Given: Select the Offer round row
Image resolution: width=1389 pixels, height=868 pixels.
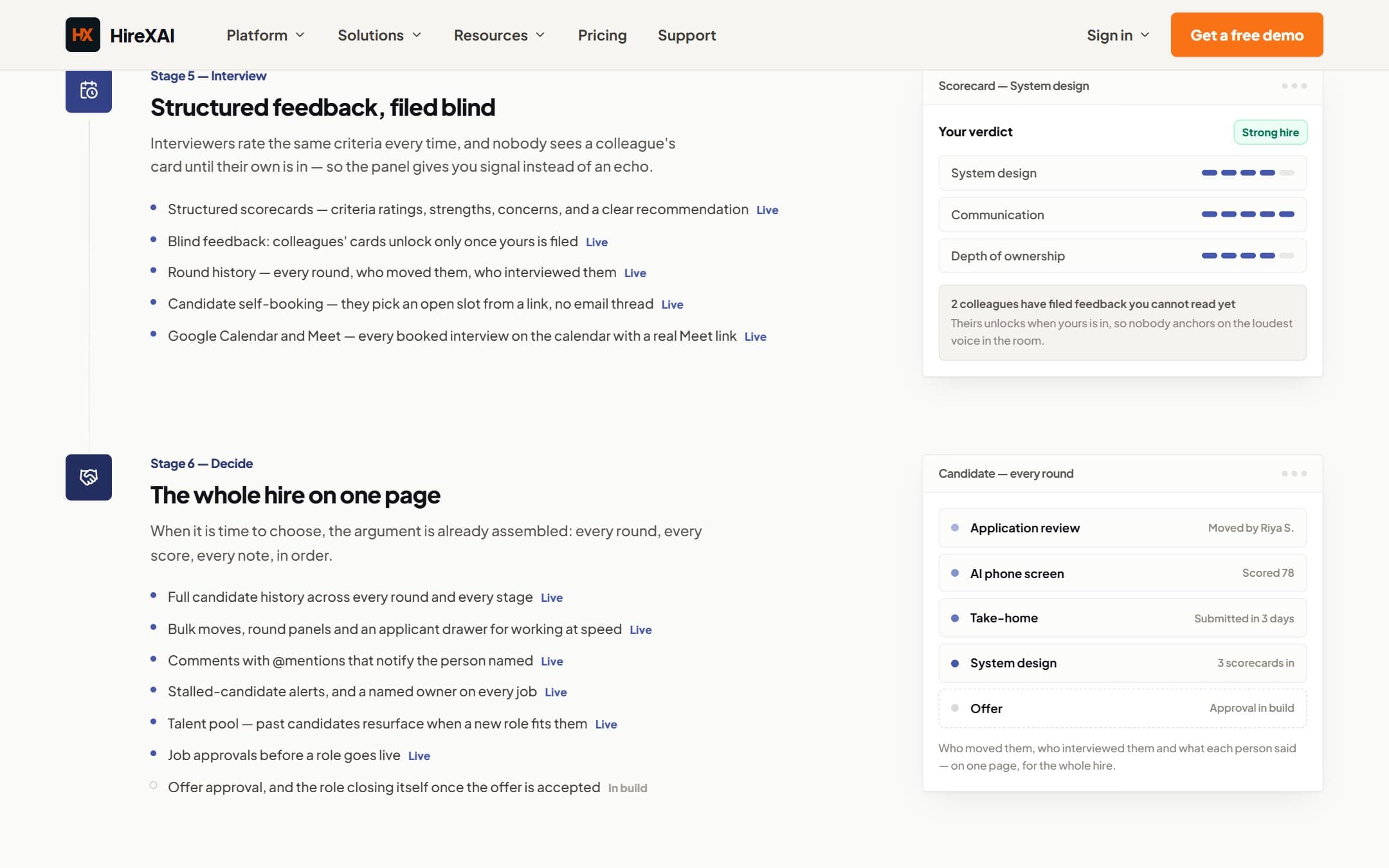Looking at the screenshot, I should coord(1122,708).
